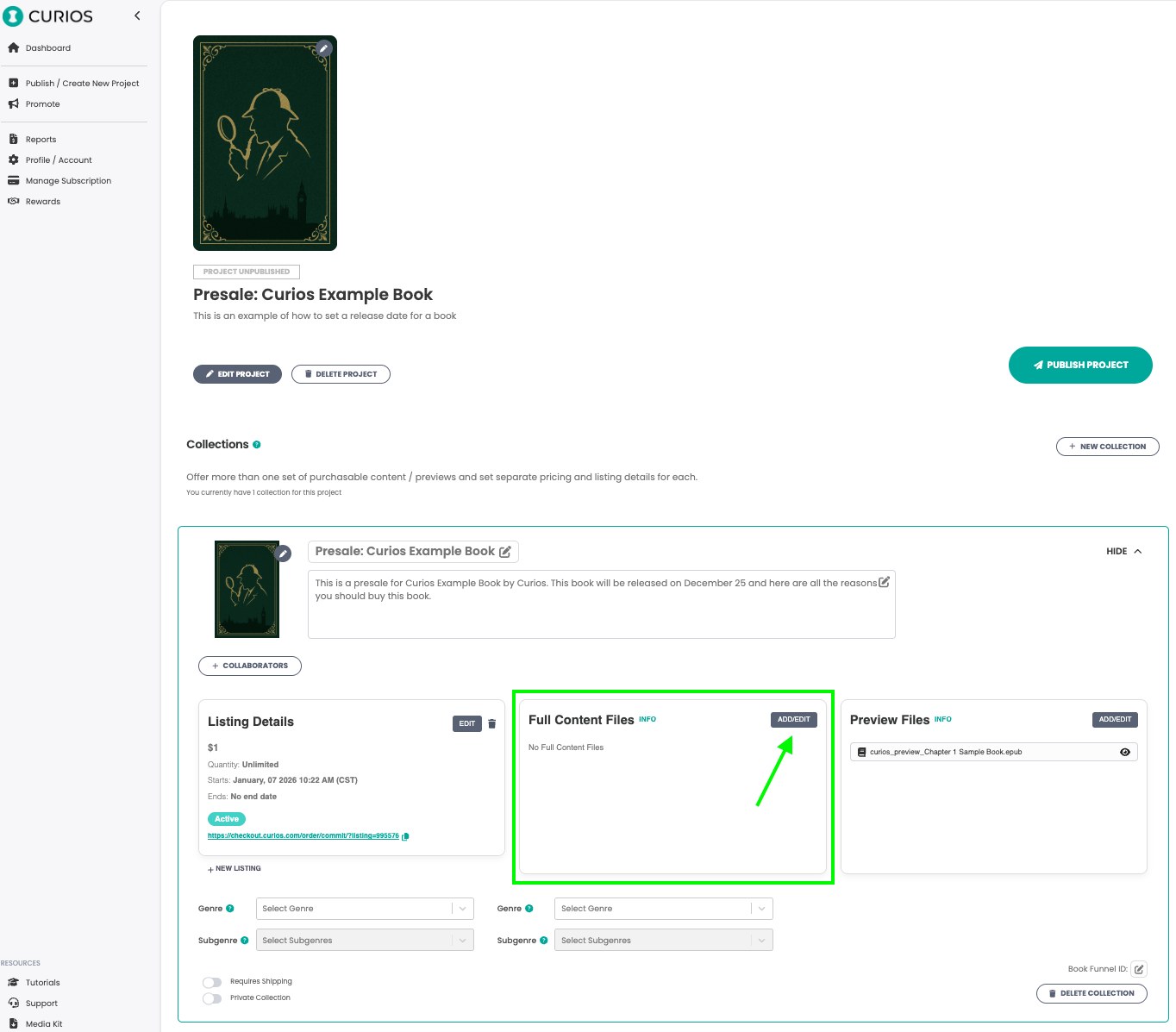Click the trash icon next to listing Edit
Screen dimensions: 1176x1032
491,723
